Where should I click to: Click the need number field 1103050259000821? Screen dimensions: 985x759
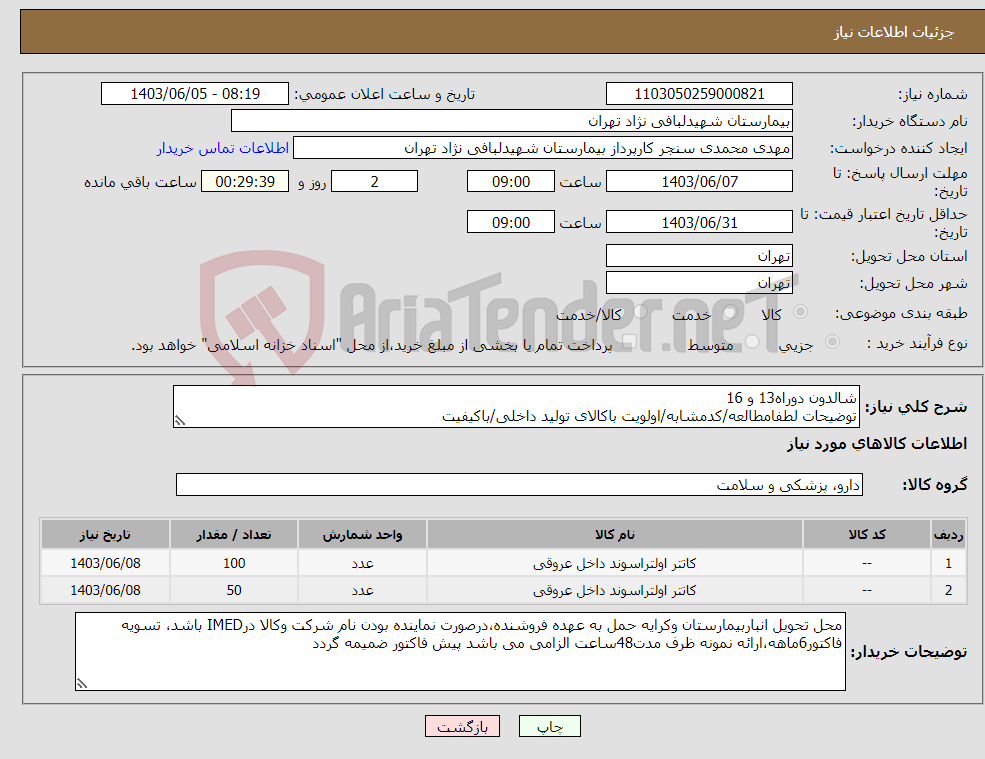point(699,94)
